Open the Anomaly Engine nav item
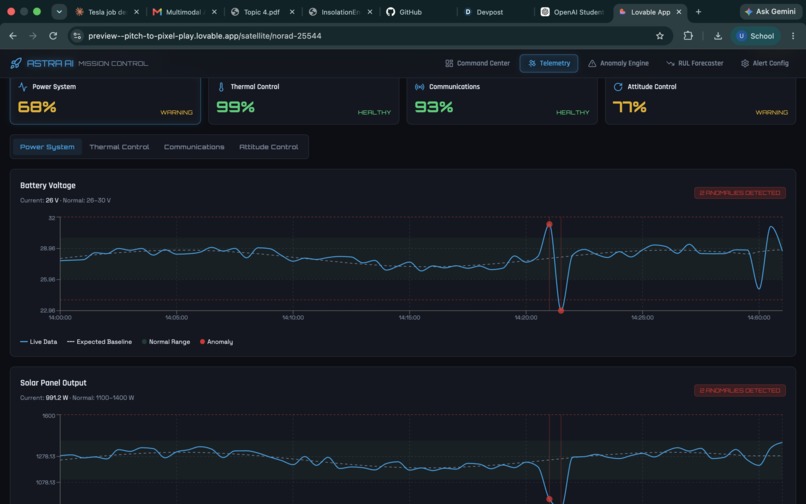Viewport: 806px width, 504px height. [618, 63]
